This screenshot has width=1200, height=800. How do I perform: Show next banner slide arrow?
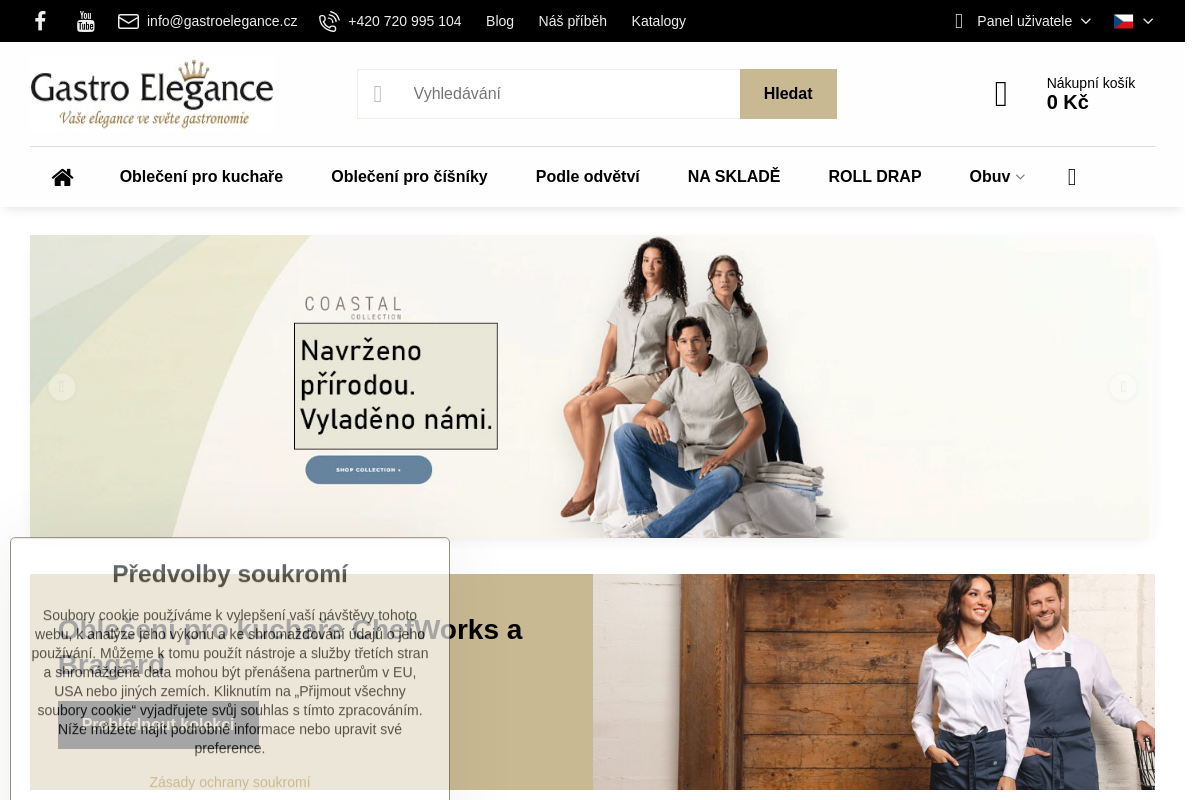tap(1123, 387)
